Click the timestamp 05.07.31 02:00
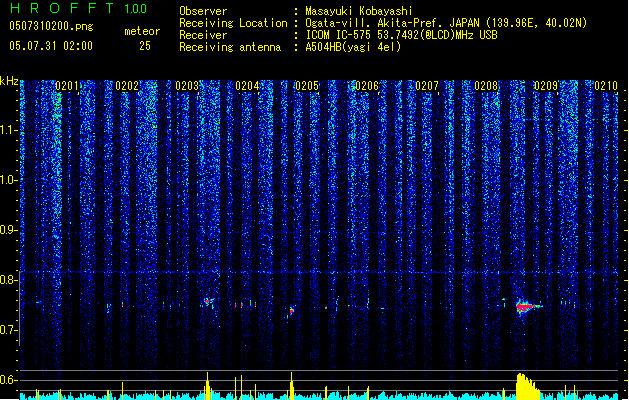The image size is (629, 400). click(51, 45)
